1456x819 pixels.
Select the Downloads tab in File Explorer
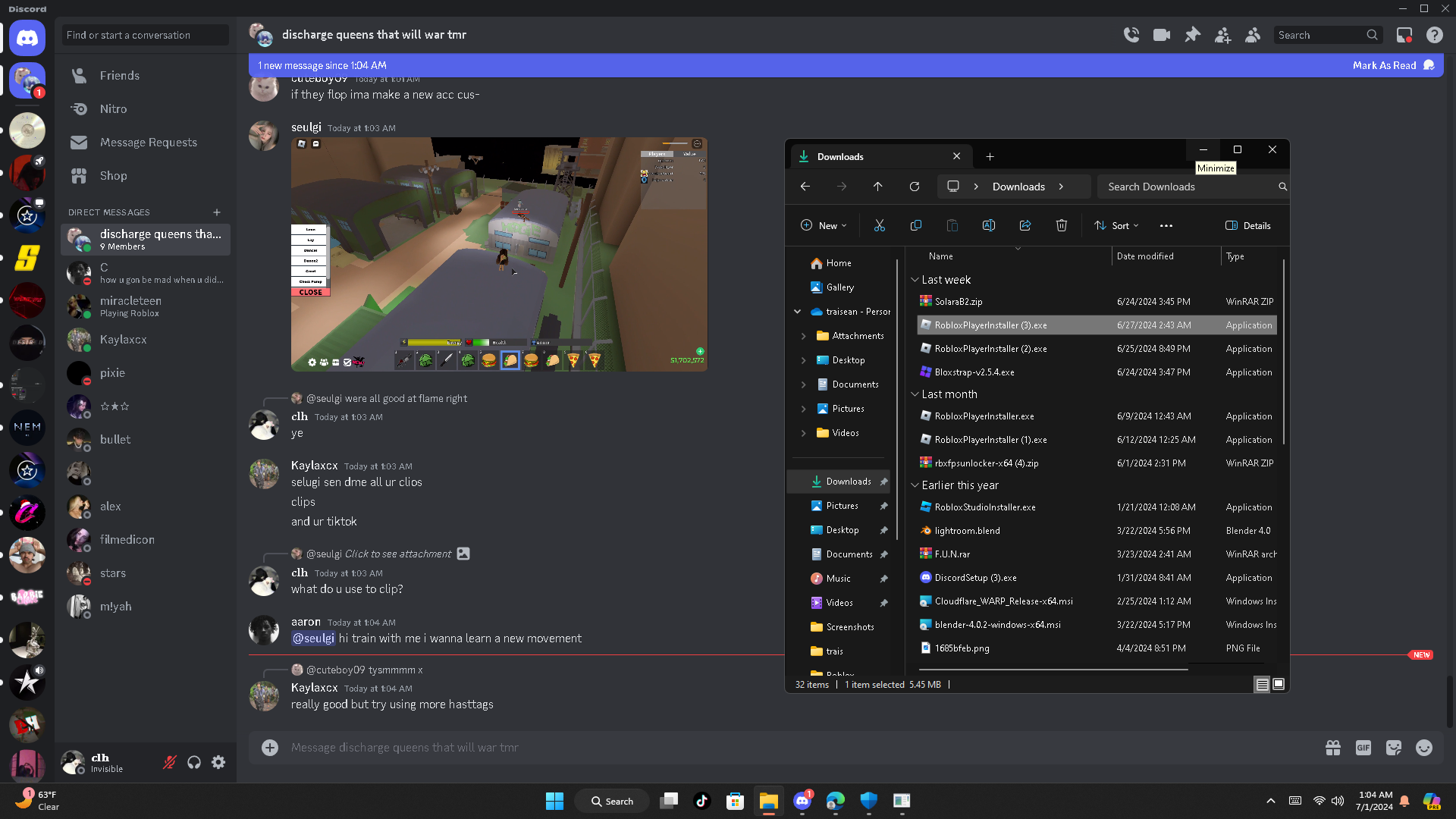[880, 157]
